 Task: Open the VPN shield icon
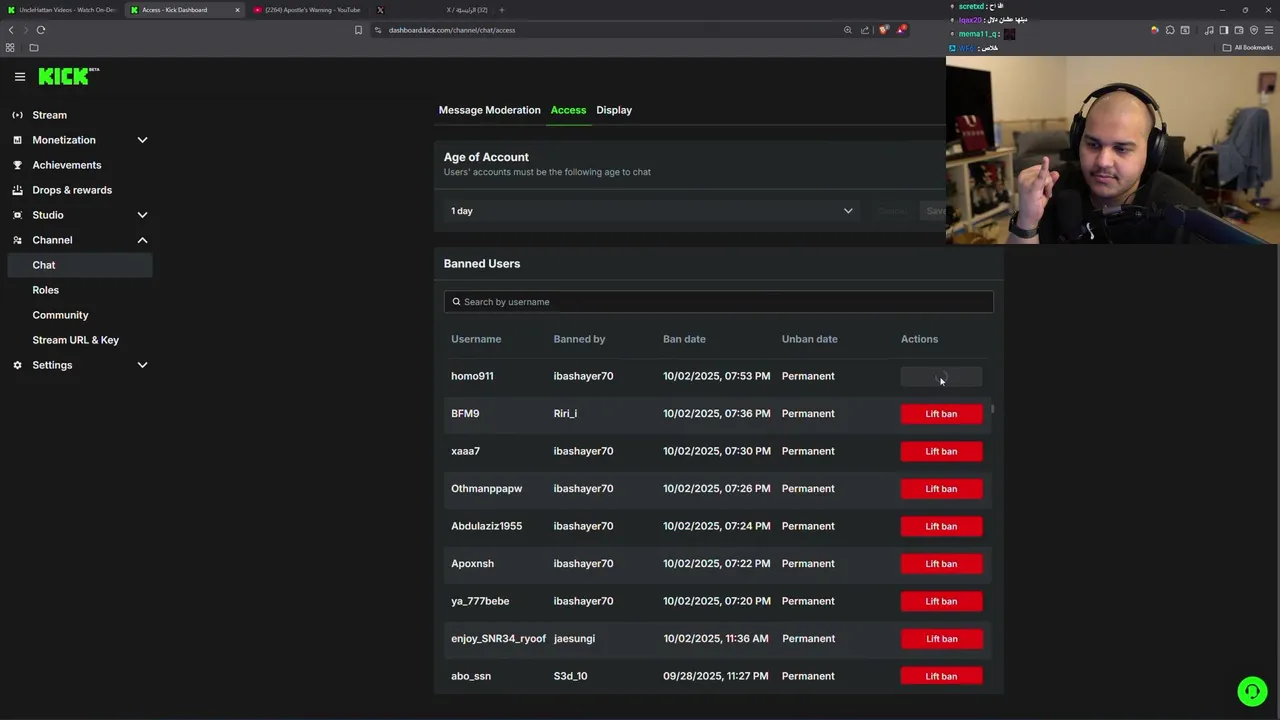pos(1254,30)
